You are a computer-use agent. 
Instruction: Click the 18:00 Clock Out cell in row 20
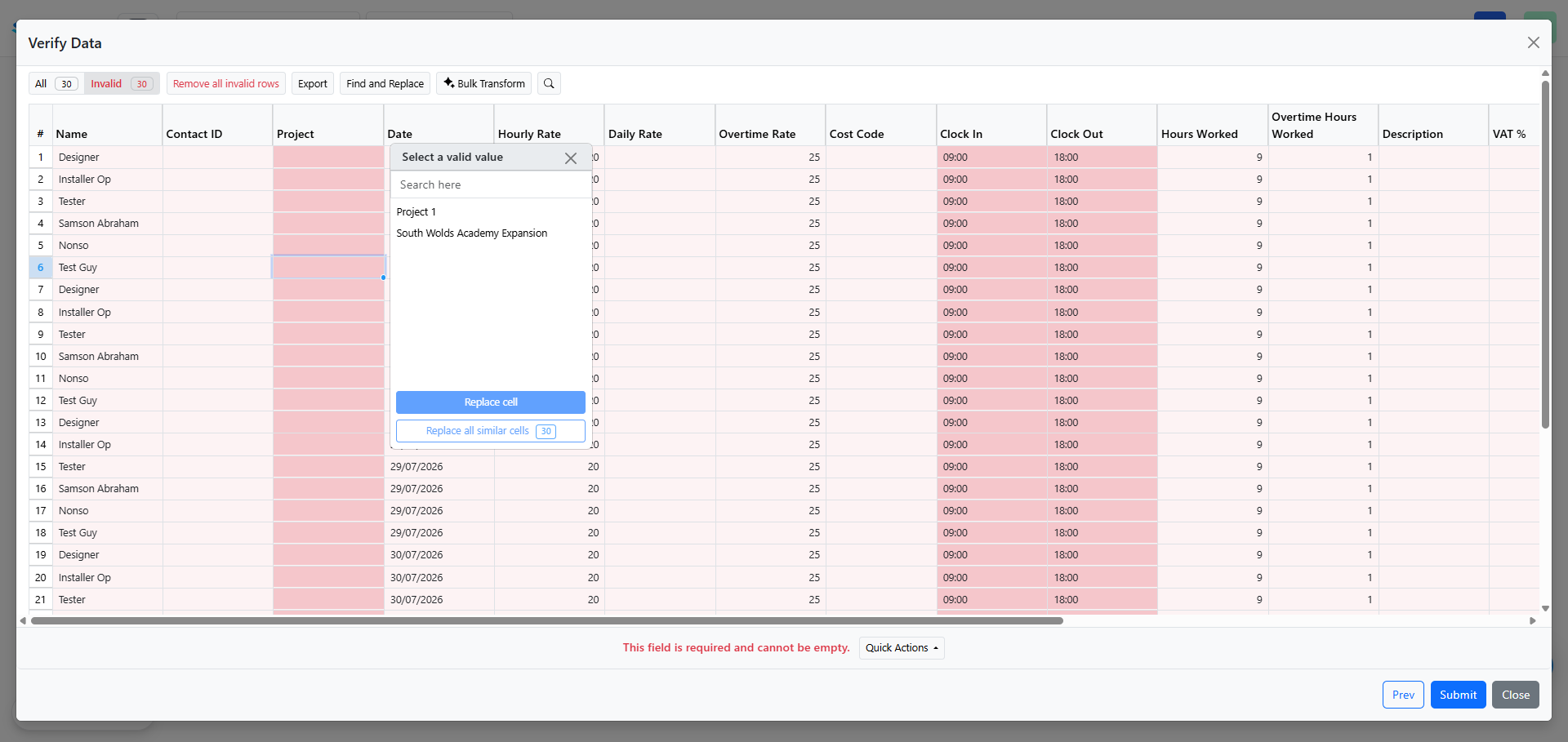pyautogui.click(x=1102, y=578)
